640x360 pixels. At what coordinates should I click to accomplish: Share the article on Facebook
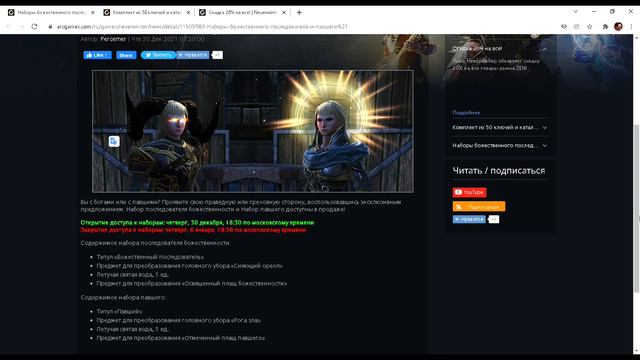[126, 55]
